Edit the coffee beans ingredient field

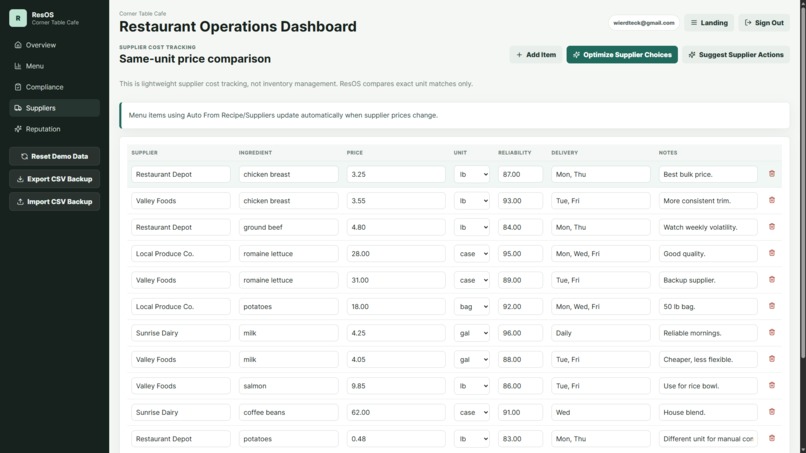point(288,412)
